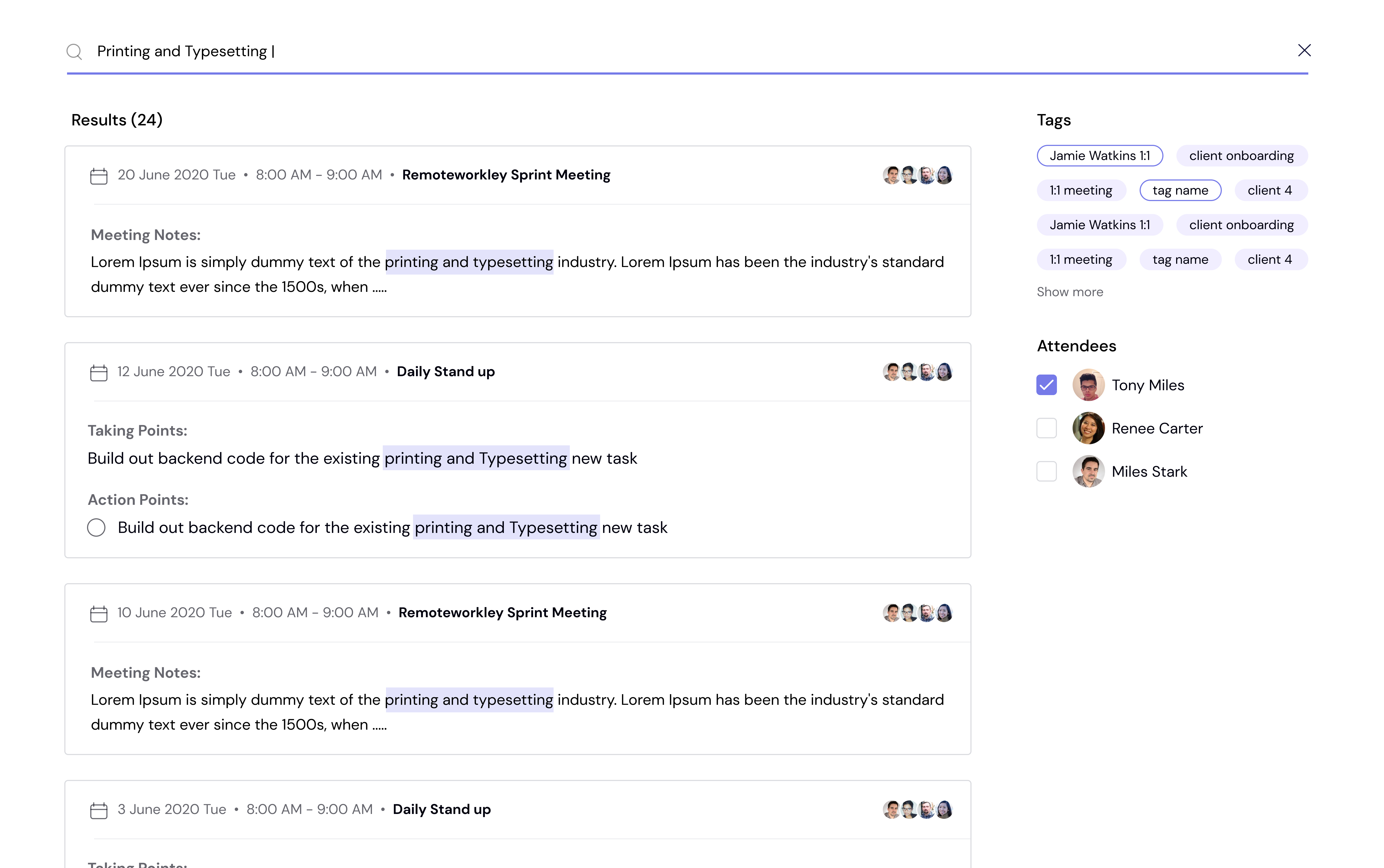
Task: Check the Renee Carter attendee checkbox
Action: point(1046,428)
